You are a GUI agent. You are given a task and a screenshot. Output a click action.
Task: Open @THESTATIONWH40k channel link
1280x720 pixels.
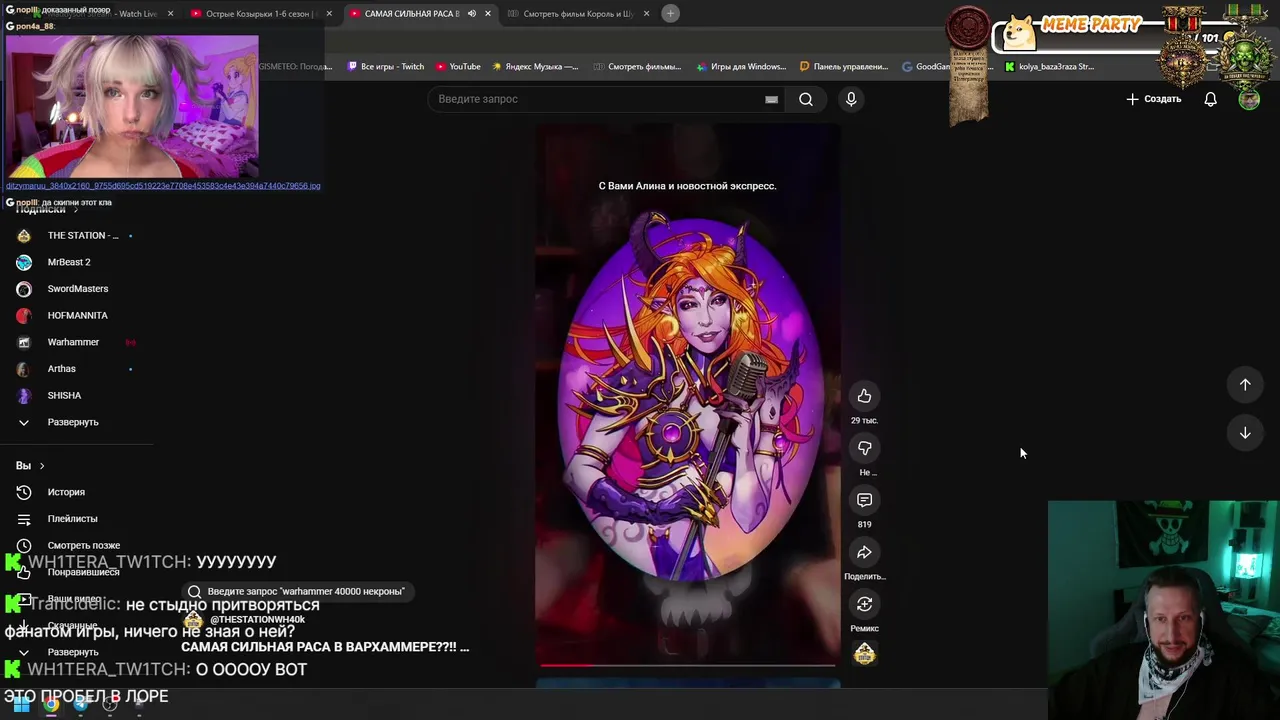point(257,620)
